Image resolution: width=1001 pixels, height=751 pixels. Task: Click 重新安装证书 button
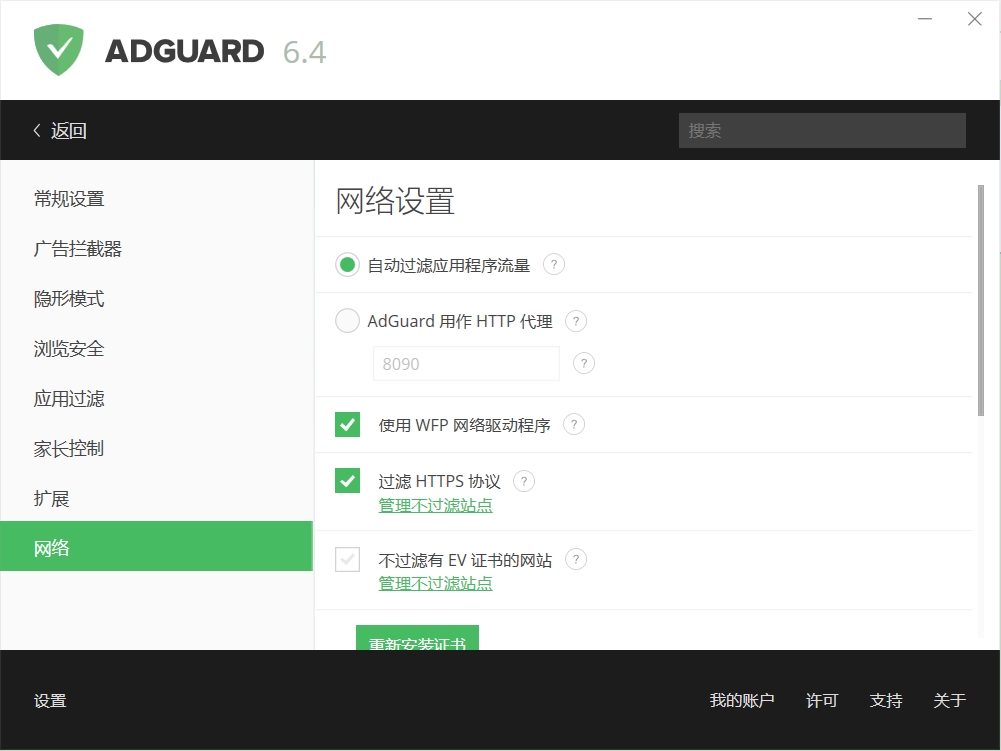click(x=418, y=638)
